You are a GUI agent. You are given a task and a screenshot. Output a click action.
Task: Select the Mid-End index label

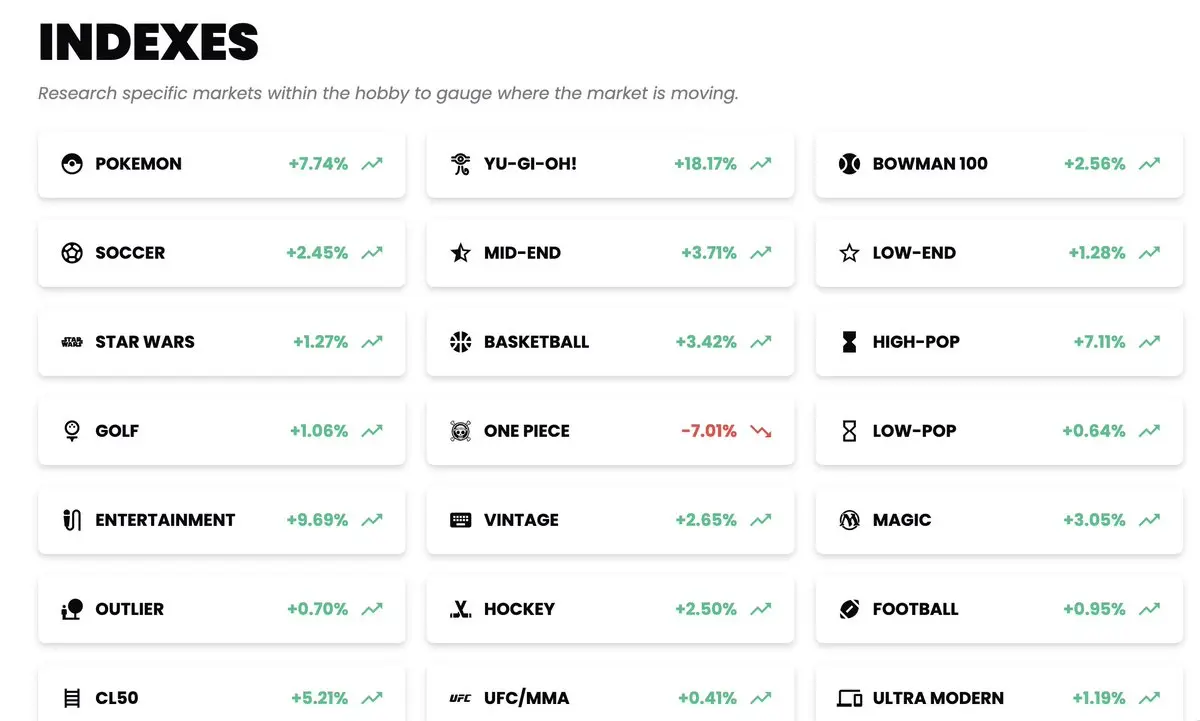click(522, 253)
